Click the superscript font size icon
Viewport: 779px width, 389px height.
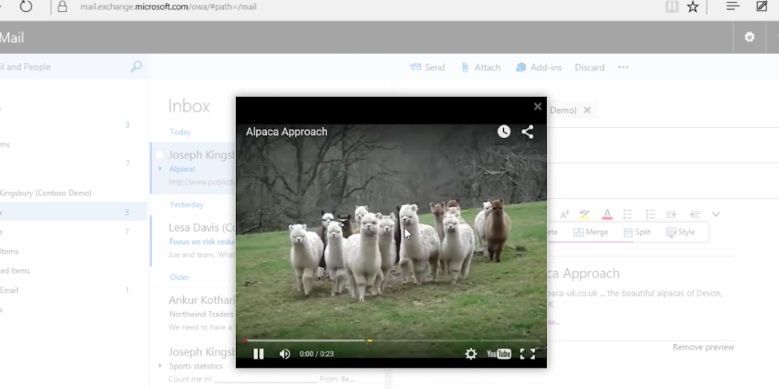[x=564, y=215]
